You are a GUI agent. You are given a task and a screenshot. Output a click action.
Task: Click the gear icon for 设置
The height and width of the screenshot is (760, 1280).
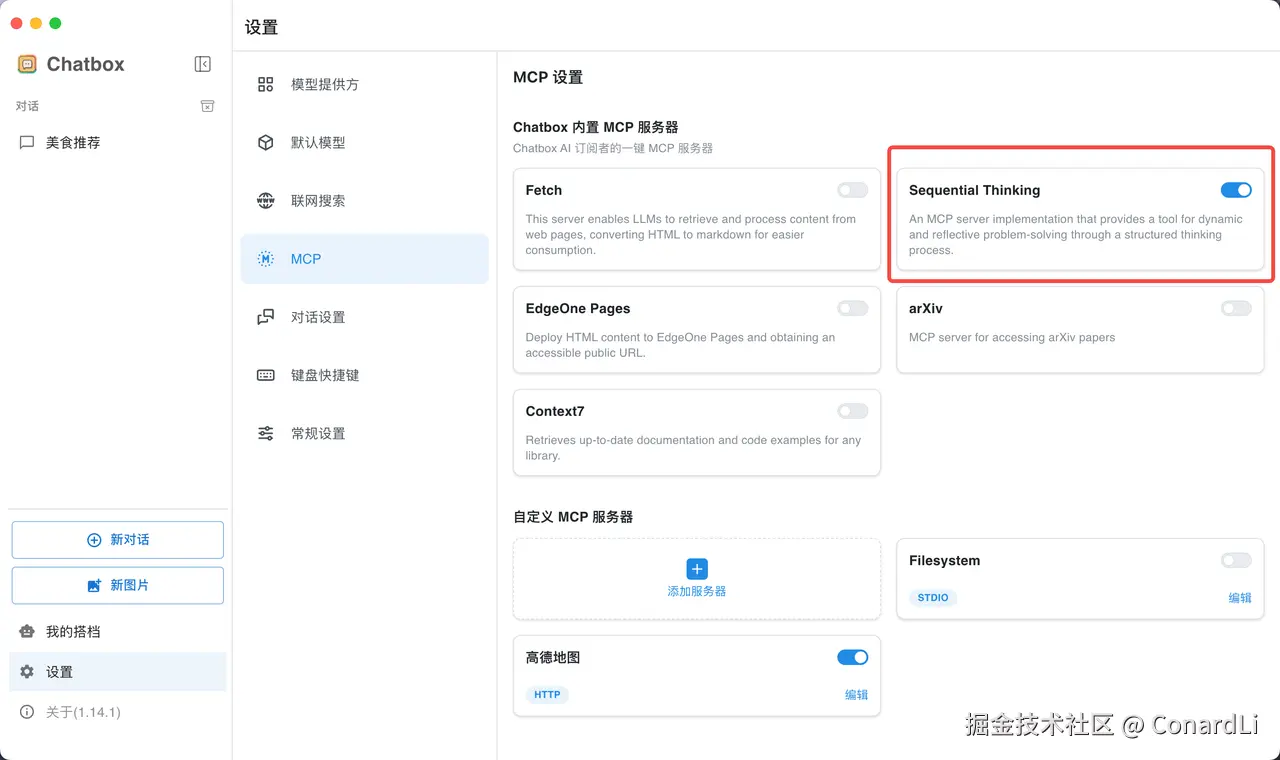tap(27, 672)
